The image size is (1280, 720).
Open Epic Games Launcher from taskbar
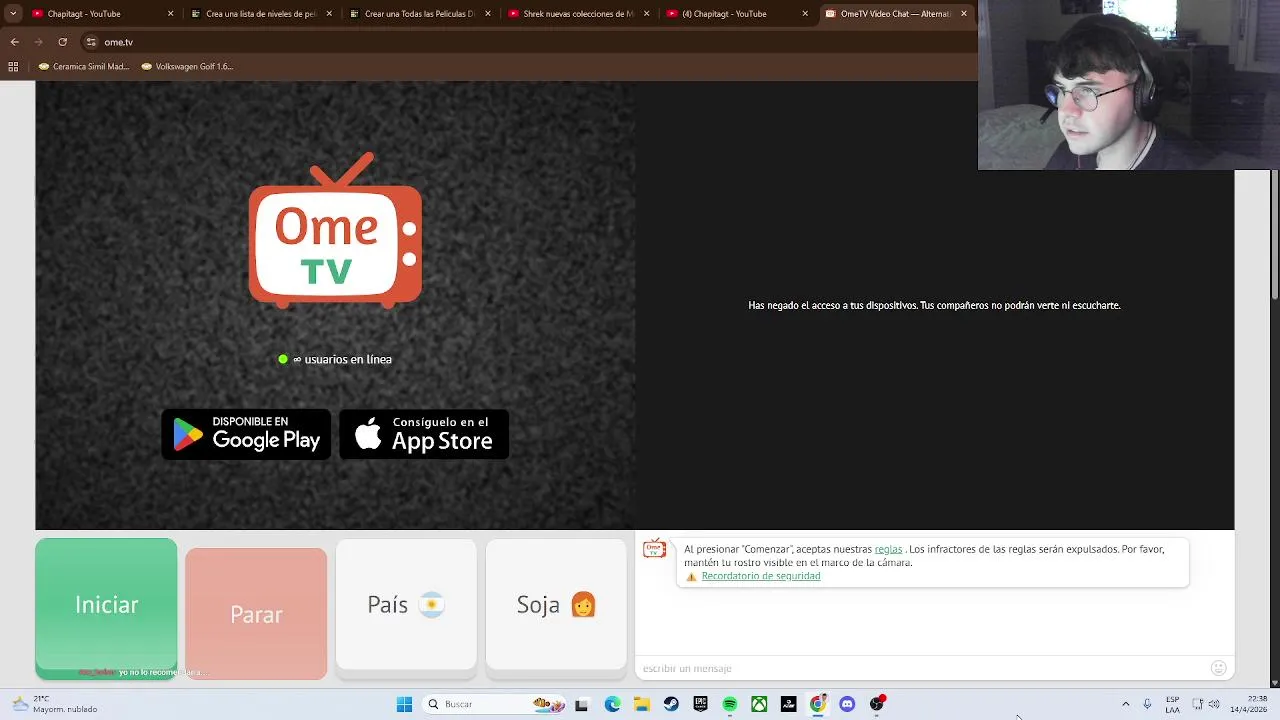coord(701,704)
